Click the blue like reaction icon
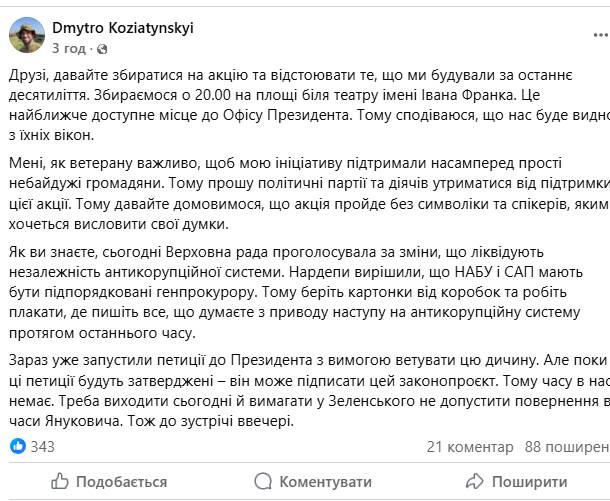 click(x=18, y=446)
